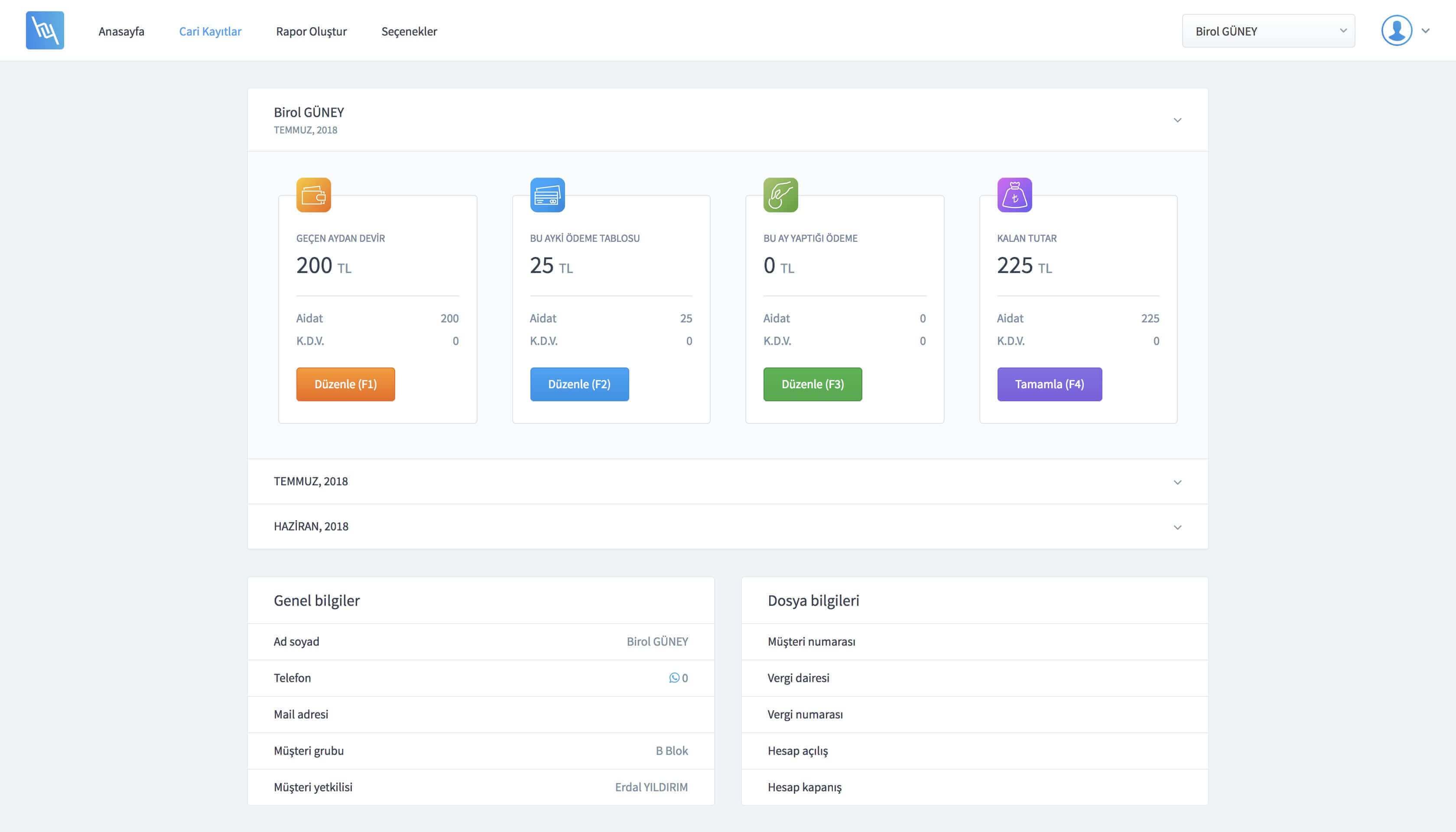Click the blue credit card icon
Viewport: 1456px width, 832px height.
547,195
